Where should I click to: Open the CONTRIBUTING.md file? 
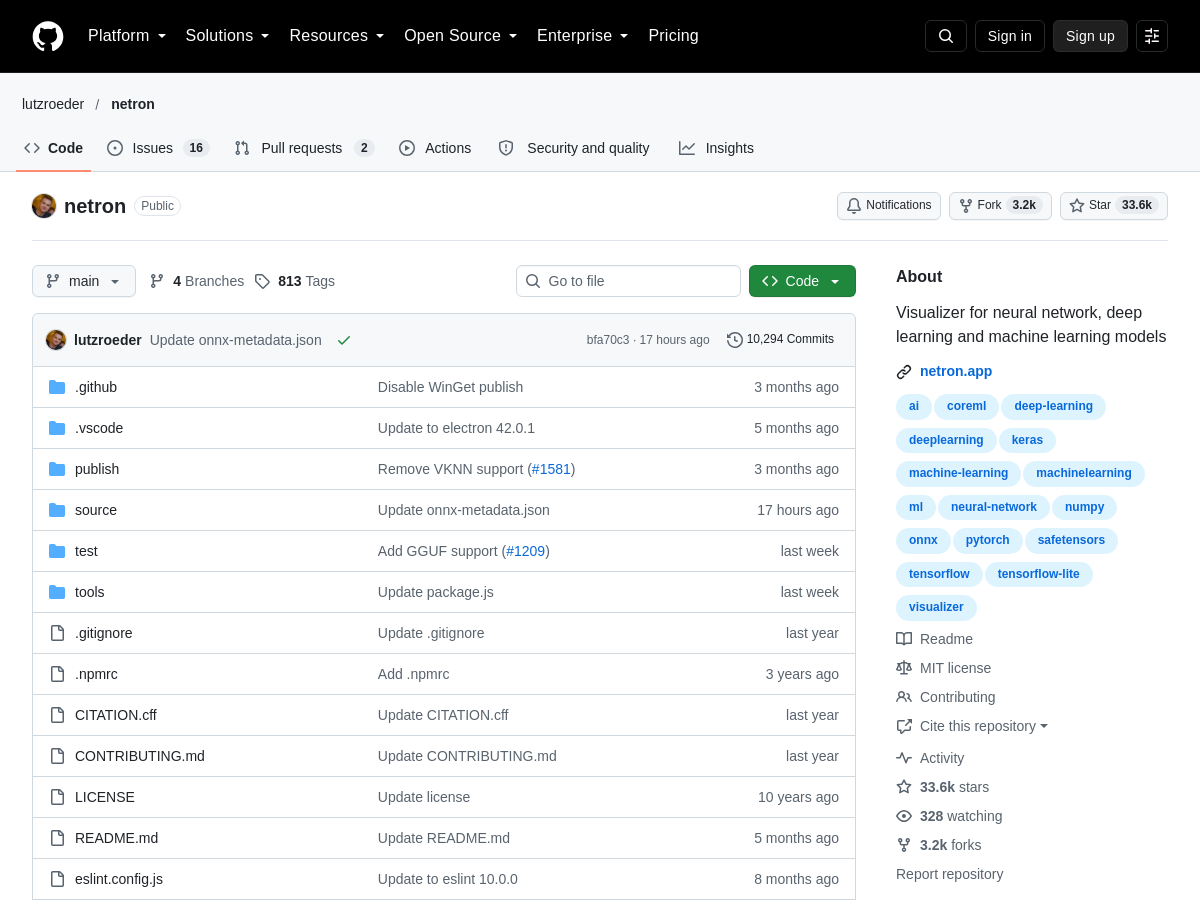(x=140, y=756)
